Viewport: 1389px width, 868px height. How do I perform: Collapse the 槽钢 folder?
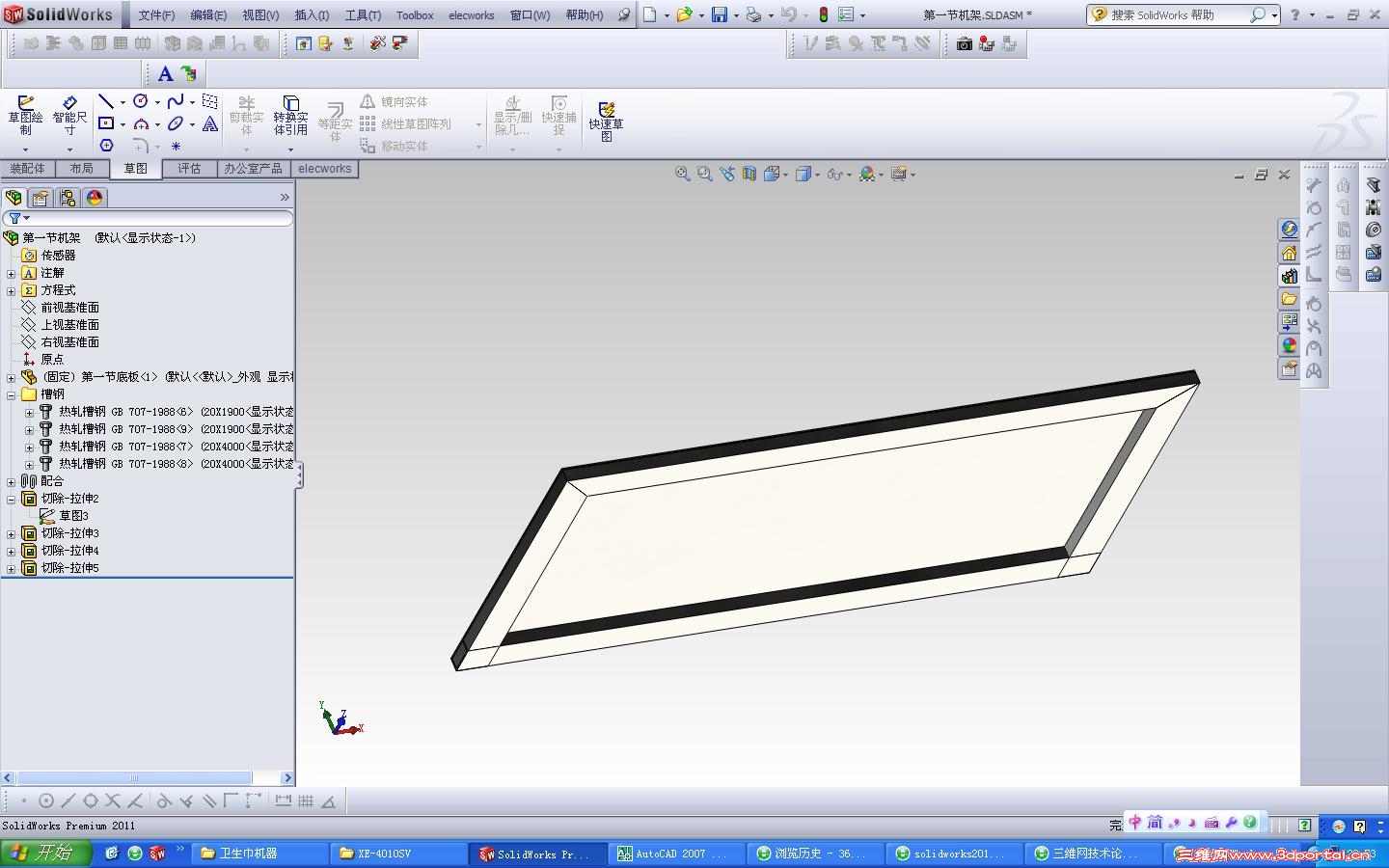pyautogui.click(x=12, y=394)
